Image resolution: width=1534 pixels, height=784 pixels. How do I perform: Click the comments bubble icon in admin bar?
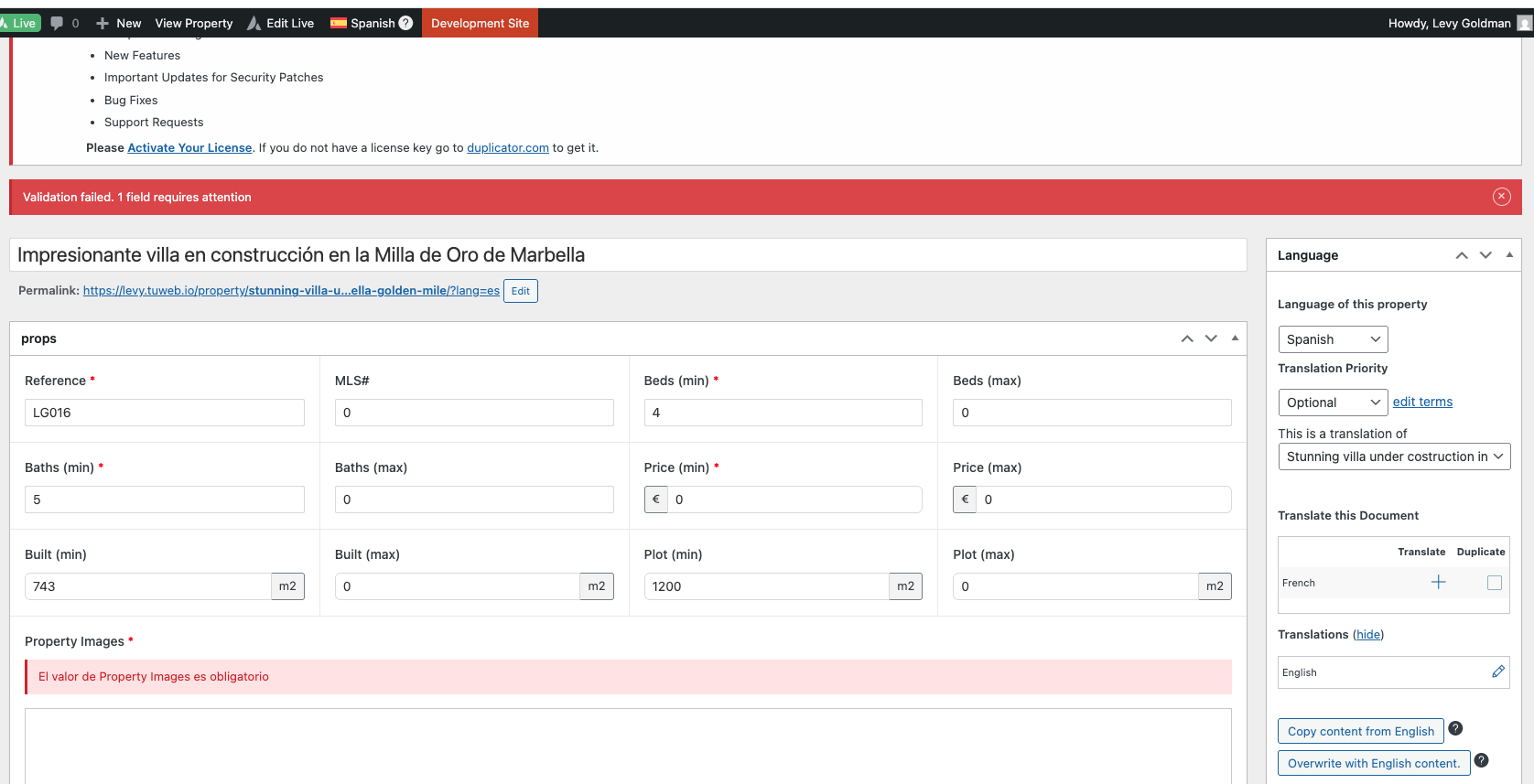[x=57, y=23]
